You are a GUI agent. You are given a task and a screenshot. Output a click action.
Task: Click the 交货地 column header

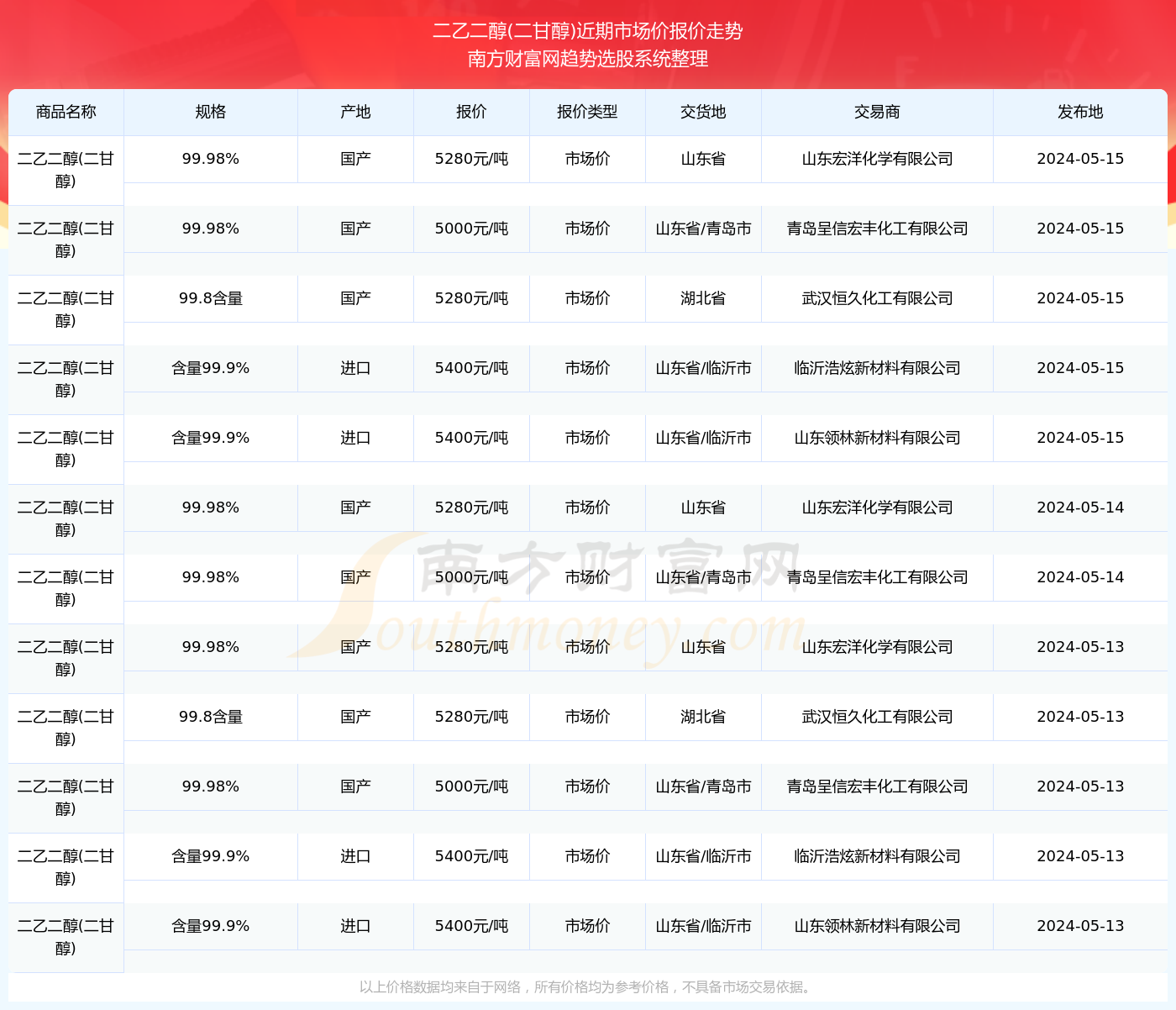[703, 112]
